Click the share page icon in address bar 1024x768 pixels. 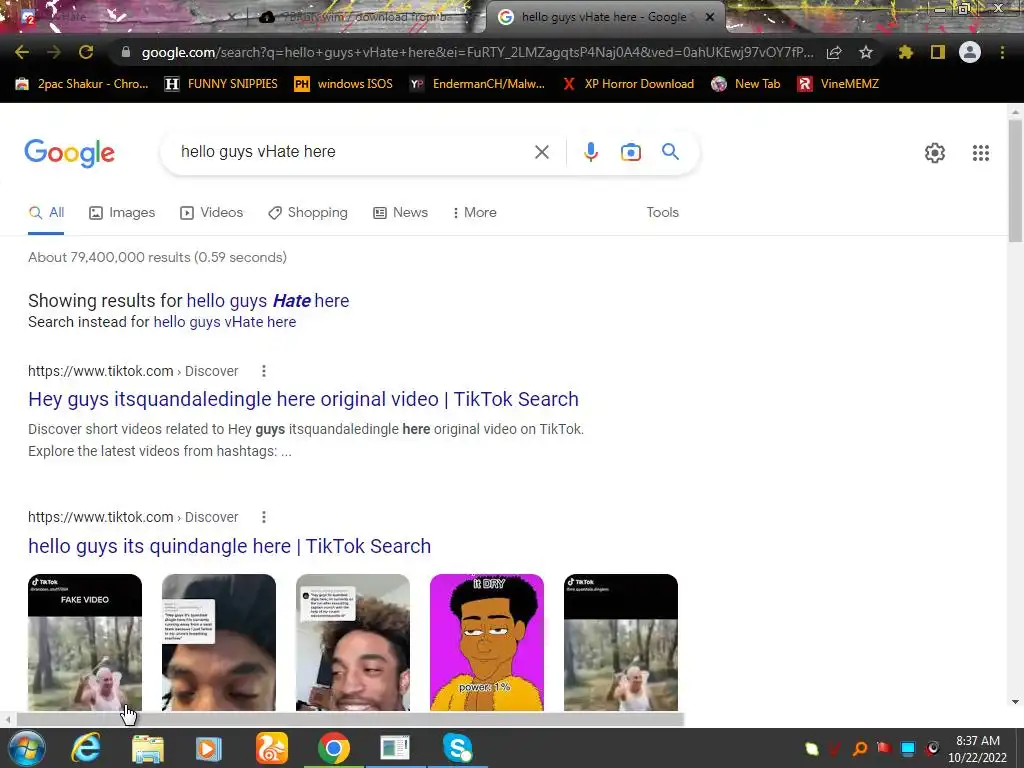click(833, 52)
